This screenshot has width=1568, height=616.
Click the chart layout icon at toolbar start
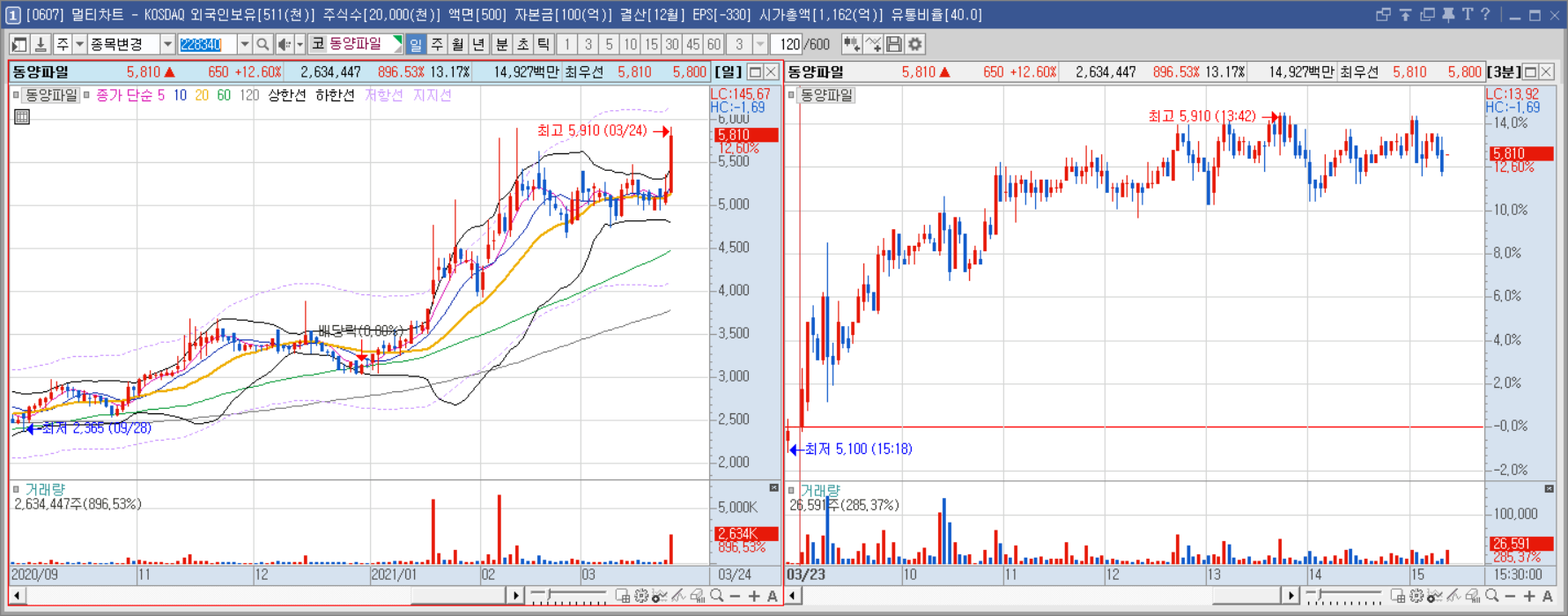coord(19,44)
